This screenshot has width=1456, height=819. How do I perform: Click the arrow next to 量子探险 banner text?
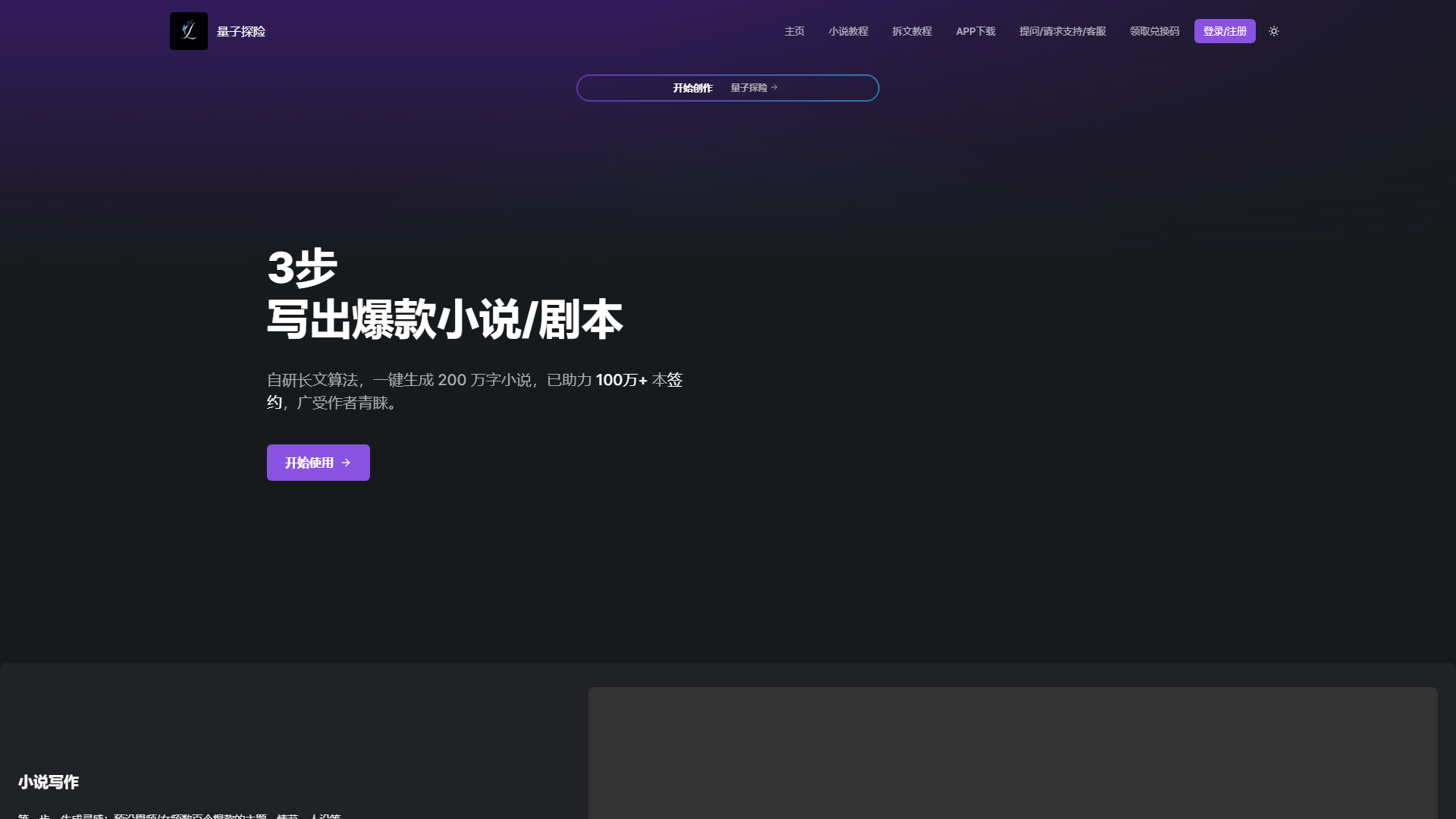coord(775,88)
